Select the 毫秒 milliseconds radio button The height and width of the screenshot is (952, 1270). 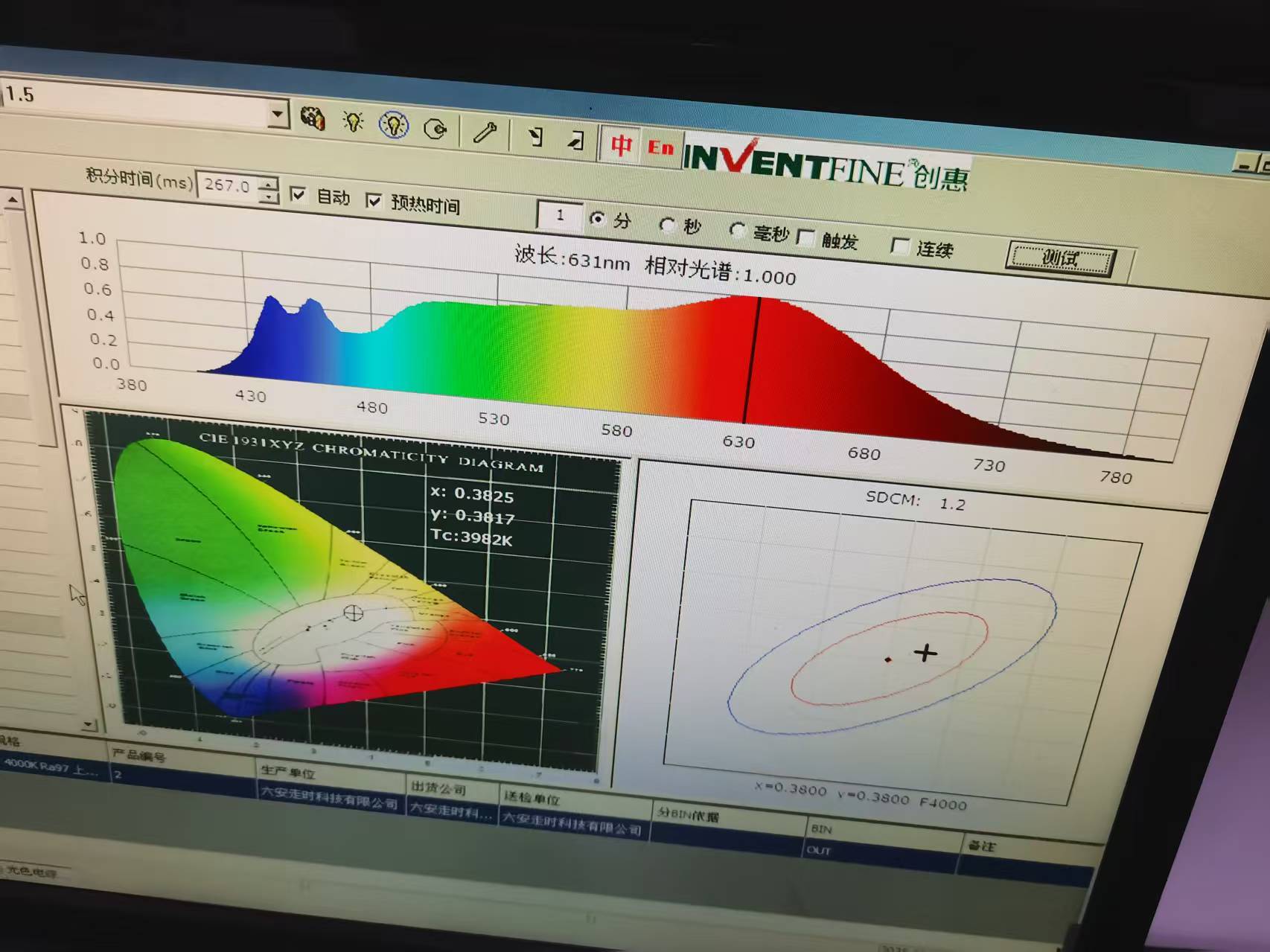coord(737,230)
